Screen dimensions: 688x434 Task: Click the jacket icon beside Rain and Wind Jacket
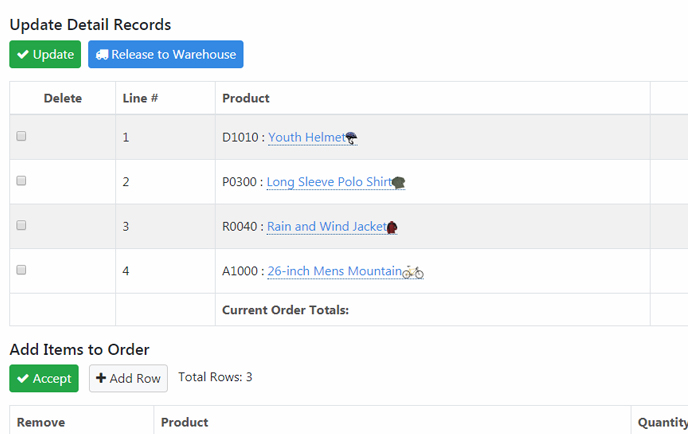pos(392,227)
